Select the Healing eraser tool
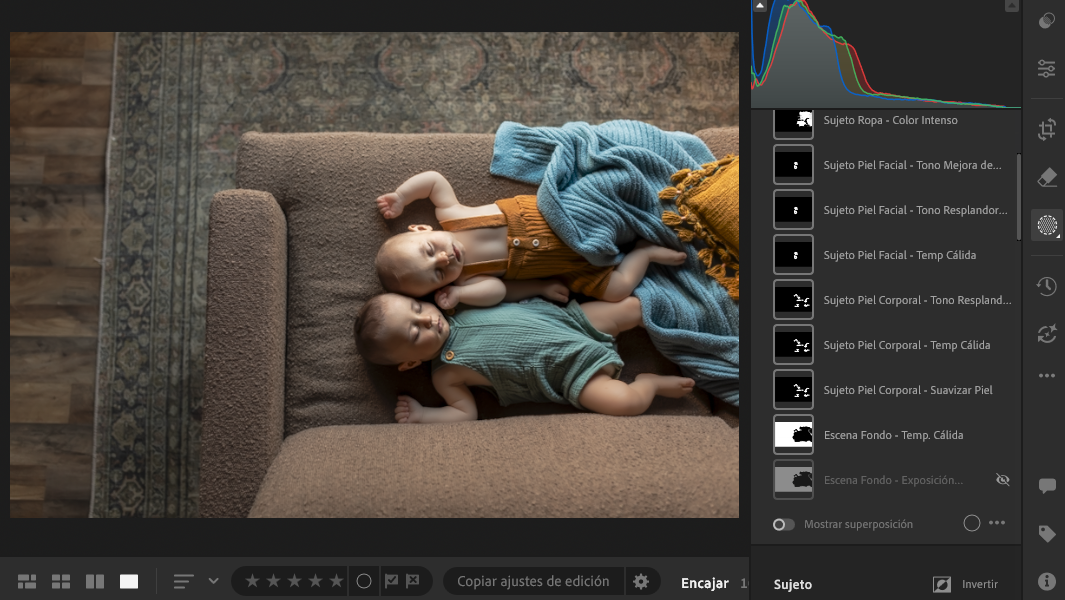1065x600 pixels. point(1046,177)
